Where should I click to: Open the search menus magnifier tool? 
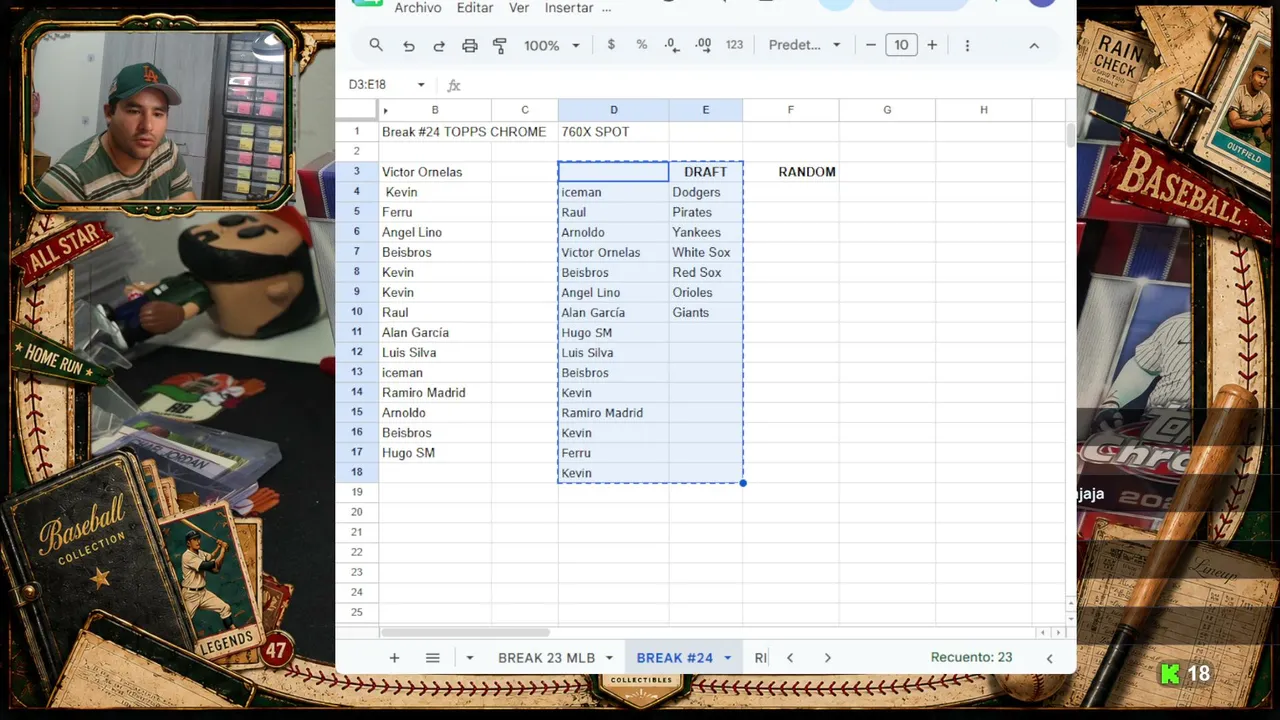pos(376,45)
